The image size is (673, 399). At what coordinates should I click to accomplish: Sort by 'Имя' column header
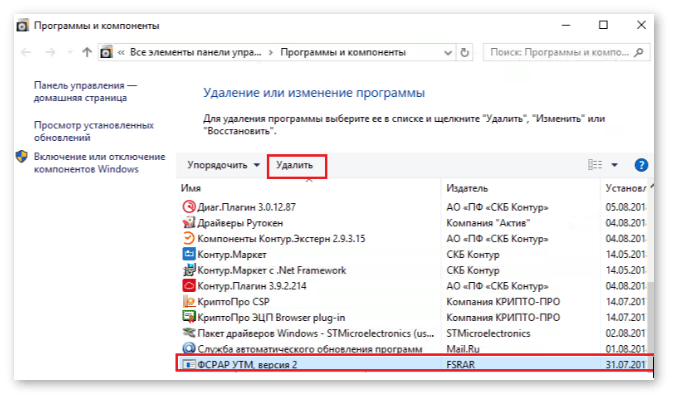coord(191,188)
